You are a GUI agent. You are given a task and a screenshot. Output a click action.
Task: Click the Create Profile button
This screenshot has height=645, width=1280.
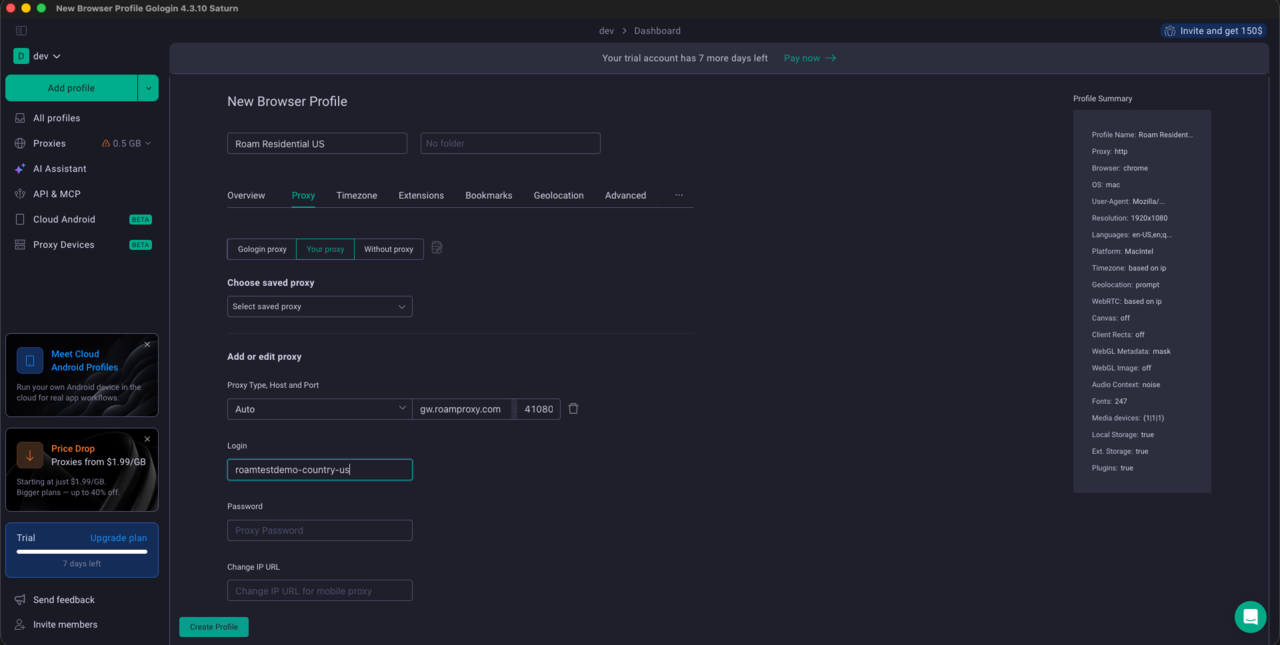tap(214, 627)
